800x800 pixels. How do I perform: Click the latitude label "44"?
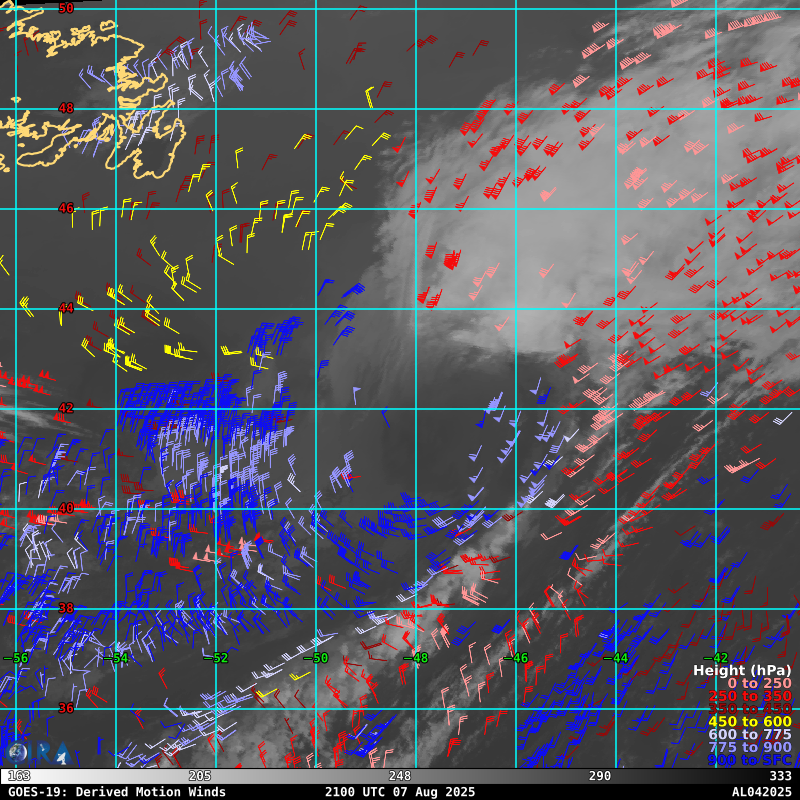[x=66, y=308]
